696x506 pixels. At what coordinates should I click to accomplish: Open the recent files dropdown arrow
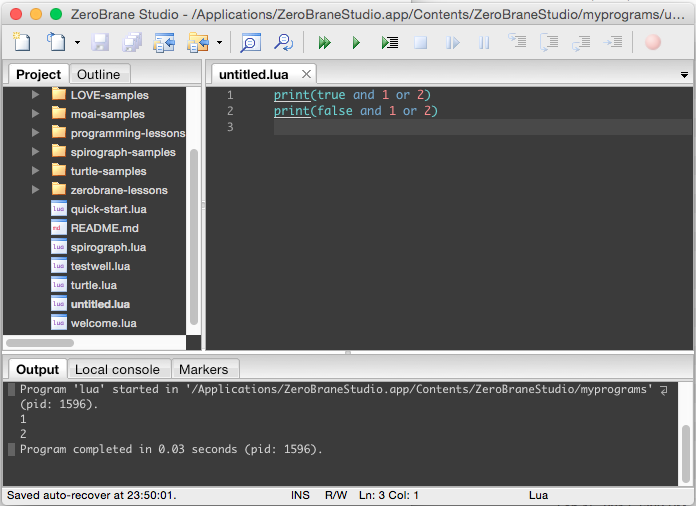(x=77, y=43)
